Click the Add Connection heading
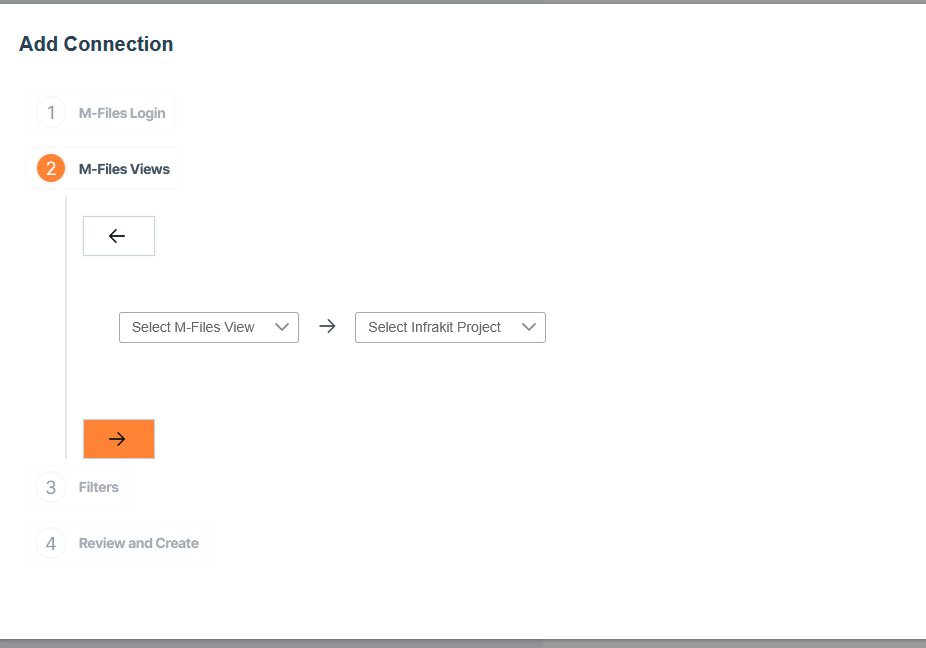Image resolution: width=926 pixels, height=648 pixels. (x=96, y=44)
